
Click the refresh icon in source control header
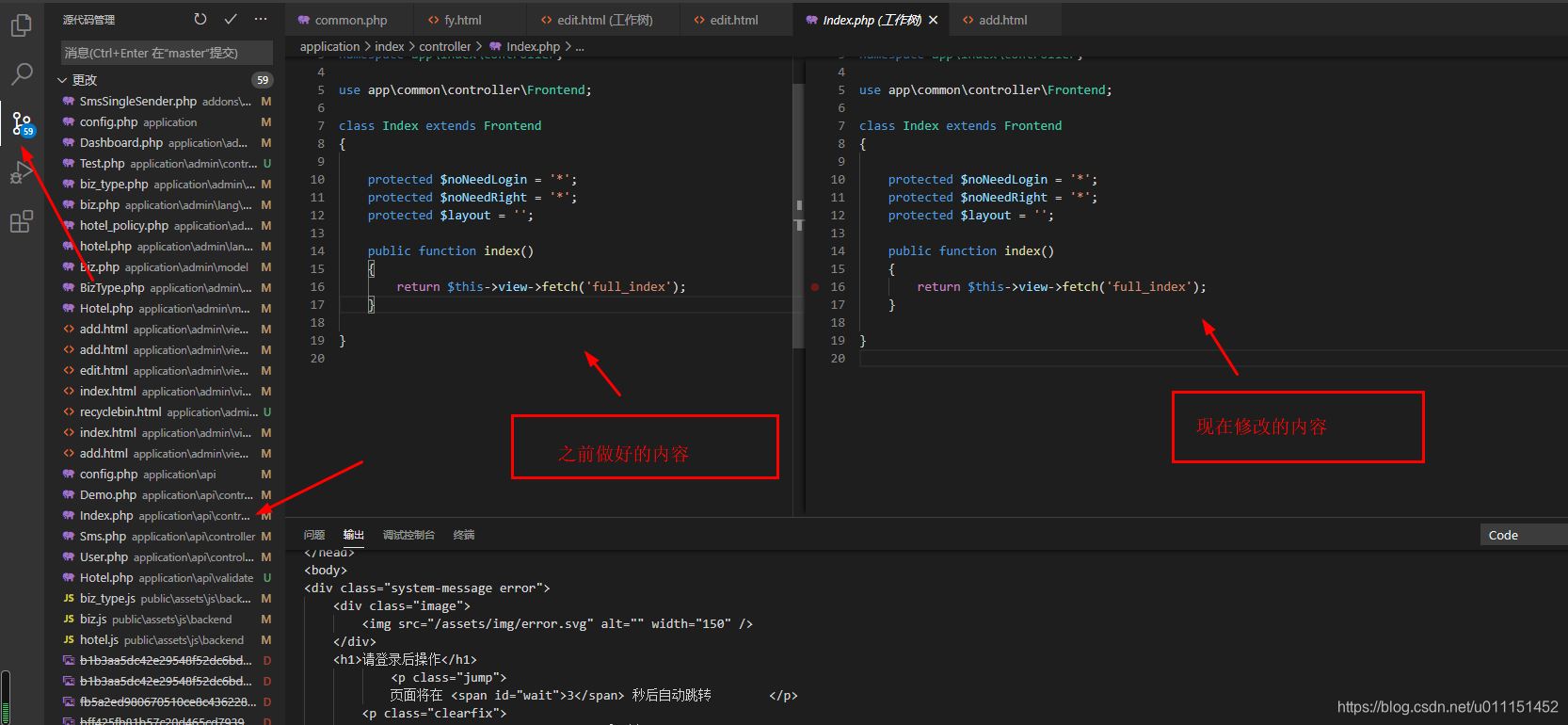[200, 19]
